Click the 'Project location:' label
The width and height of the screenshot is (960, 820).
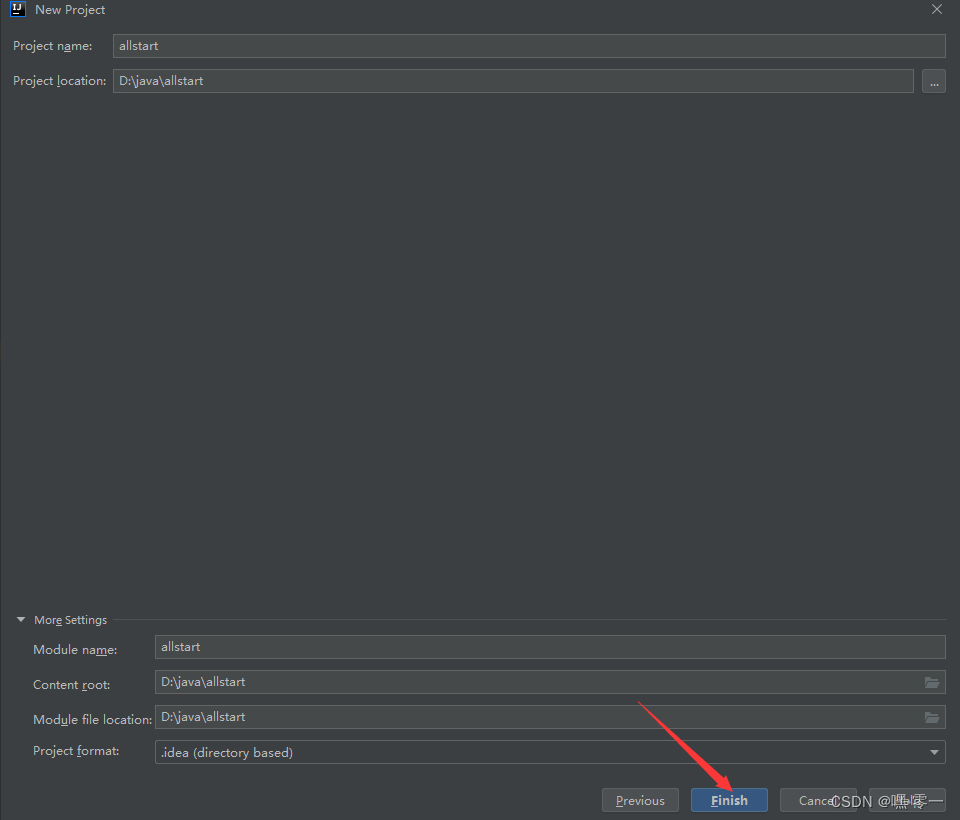(x=59, y=81)
